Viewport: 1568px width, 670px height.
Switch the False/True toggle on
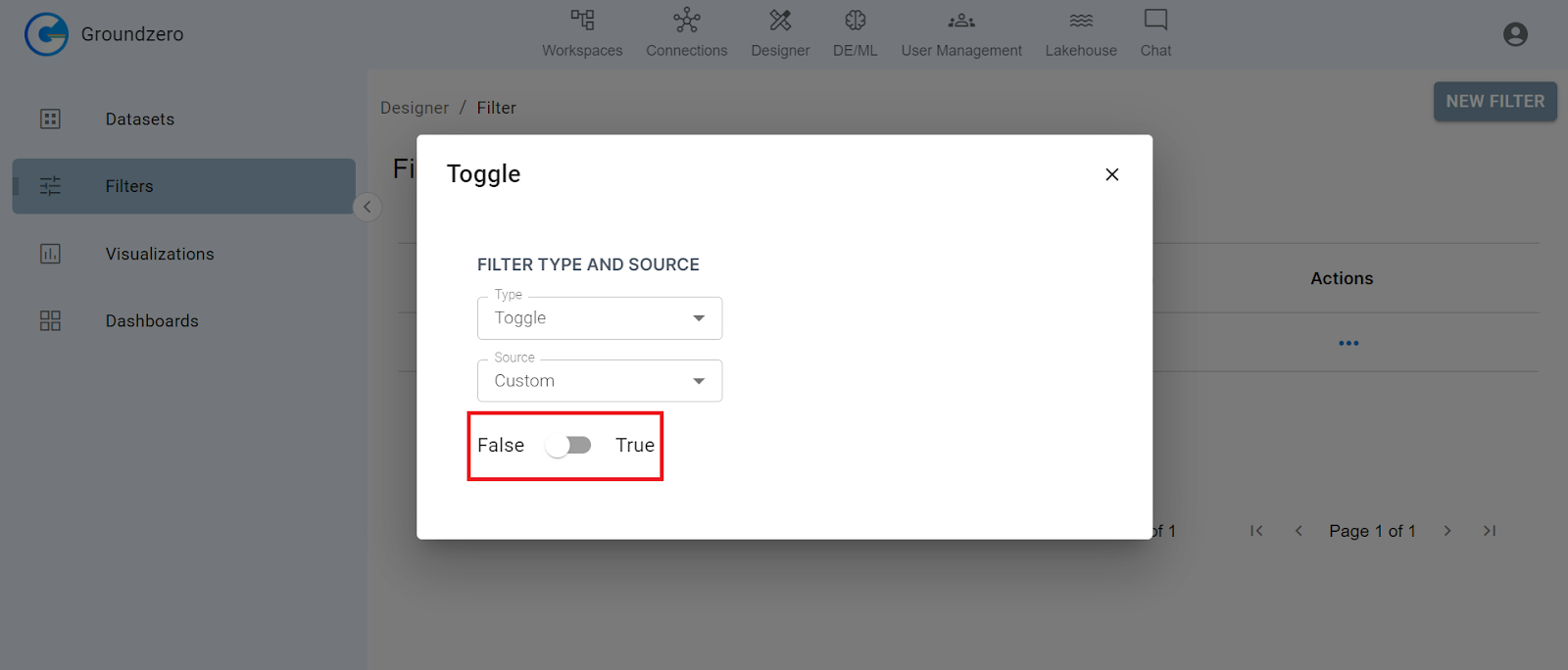tap(568, 446)
